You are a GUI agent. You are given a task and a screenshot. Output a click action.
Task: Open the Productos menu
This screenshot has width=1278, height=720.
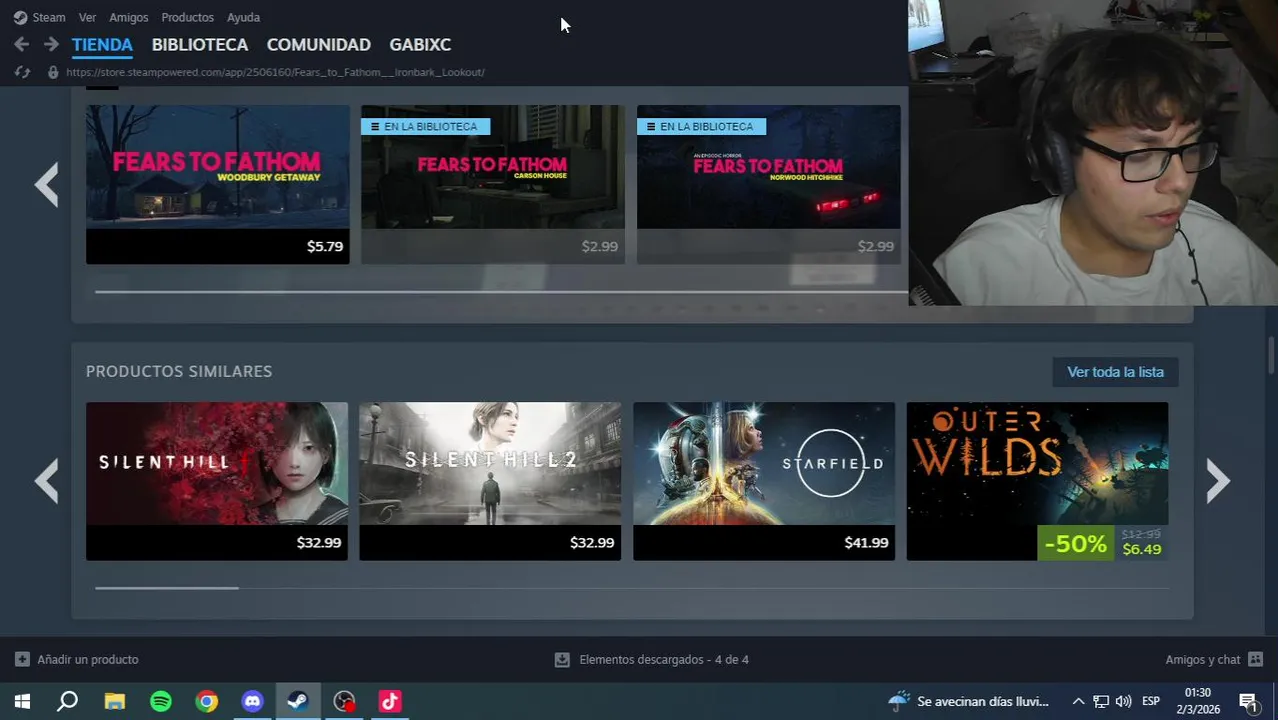point(187,17)
